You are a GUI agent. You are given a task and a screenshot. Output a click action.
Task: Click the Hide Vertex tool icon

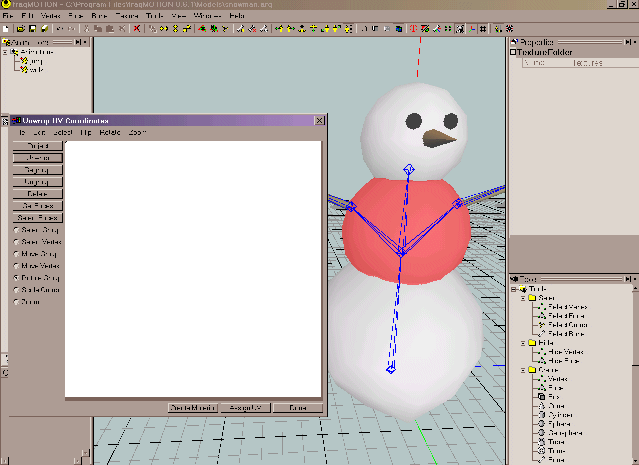click(x=541, y=352)
